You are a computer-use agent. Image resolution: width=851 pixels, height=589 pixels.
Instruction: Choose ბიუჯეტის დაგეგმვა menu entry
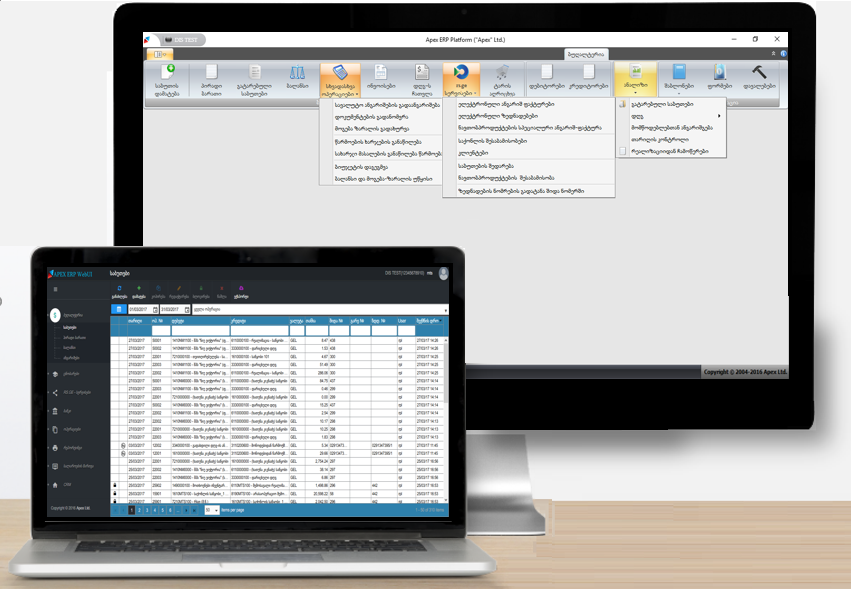tap(361, 167)
